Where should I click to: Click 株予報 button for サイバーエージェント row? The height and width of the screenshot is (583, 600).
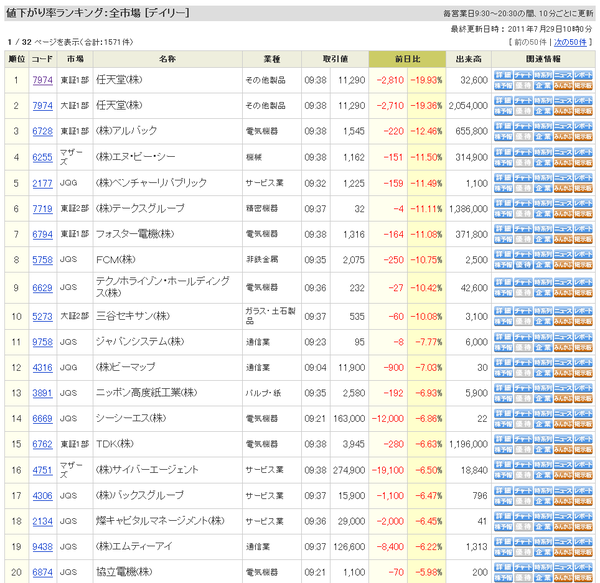click(x=503, y=476)
